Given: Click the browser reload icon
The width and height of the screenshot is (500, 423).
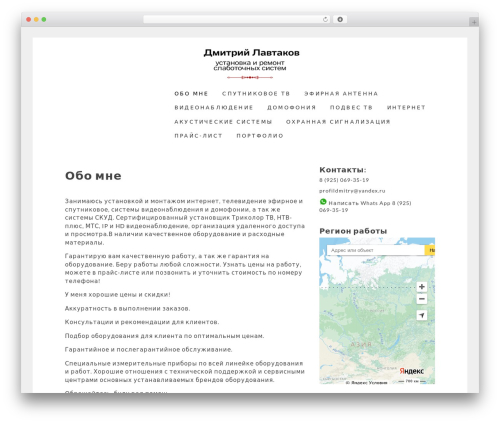Looking at the screenshot, I should tap(325, 20).
